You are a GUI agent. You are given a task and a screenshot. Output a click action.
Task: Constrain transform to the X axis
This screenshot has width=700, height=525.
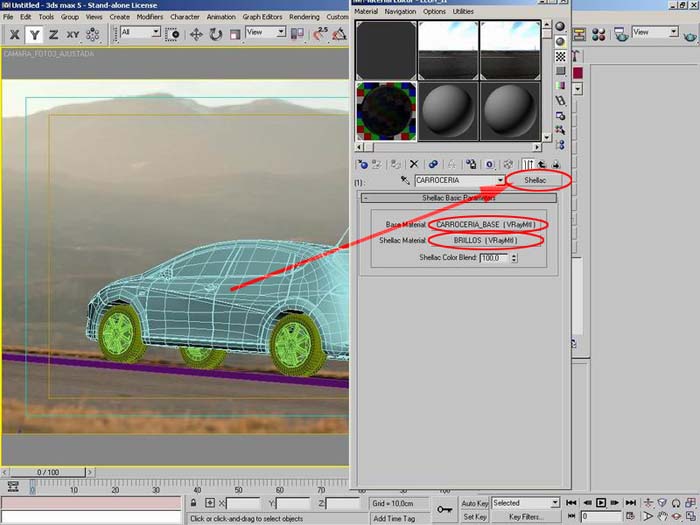(15, 34)
